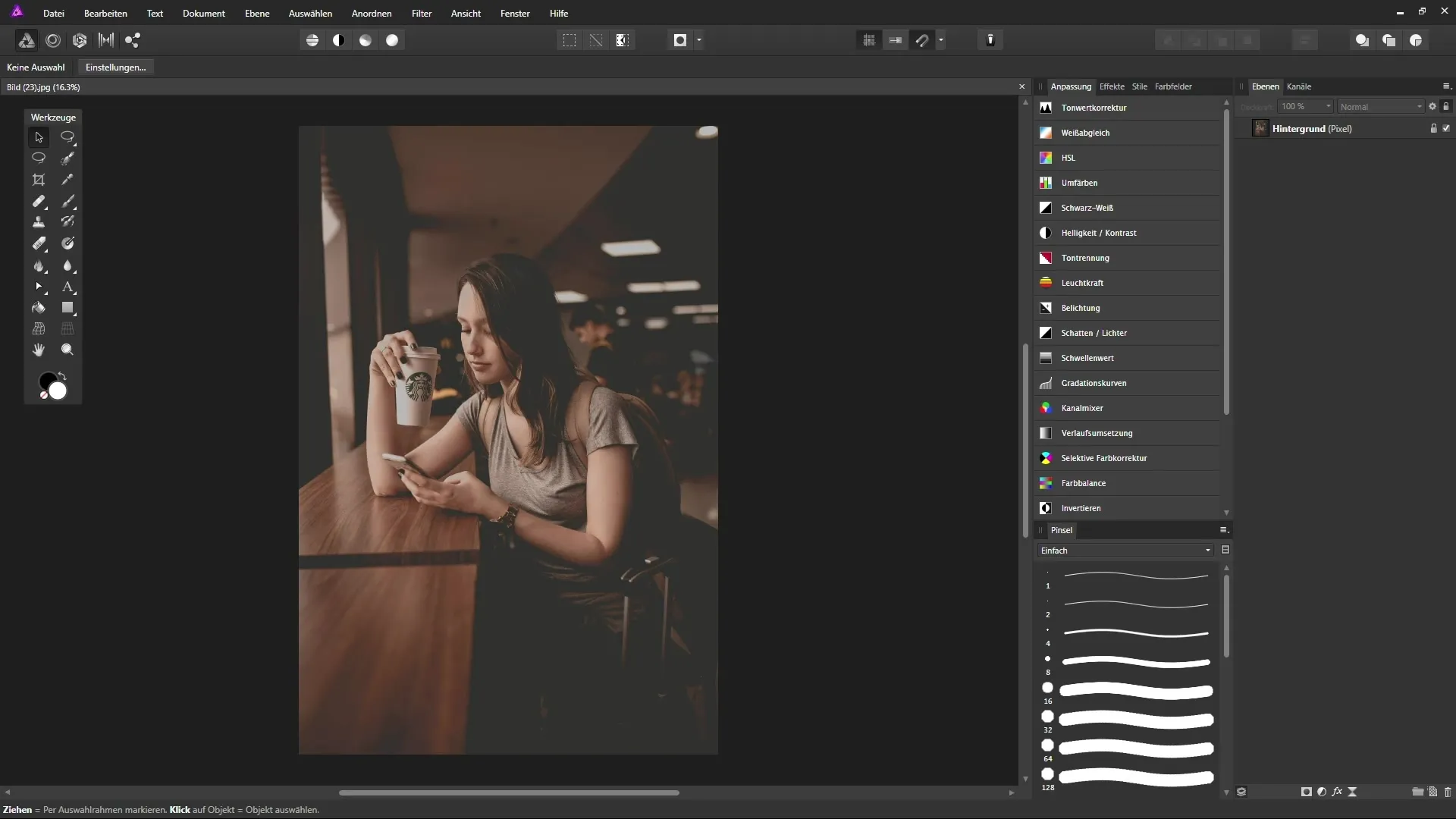Select the Flood Fill bucket tool
1456x819 pixels.
pos(39,308)
